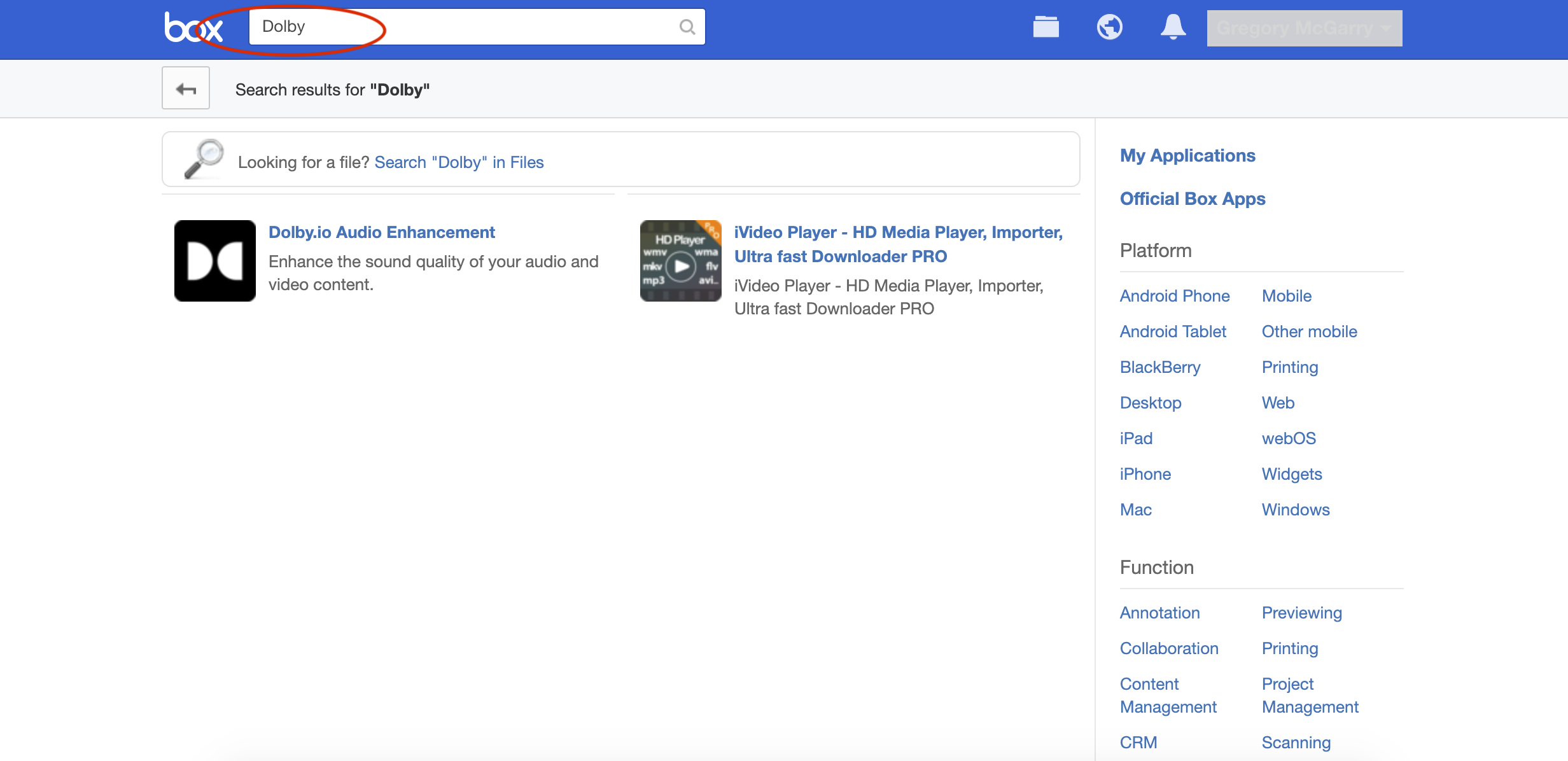This screenshot has height=761, width=1568.
Task: Filter by BlackBerry platform
Action: (1160, 367)
